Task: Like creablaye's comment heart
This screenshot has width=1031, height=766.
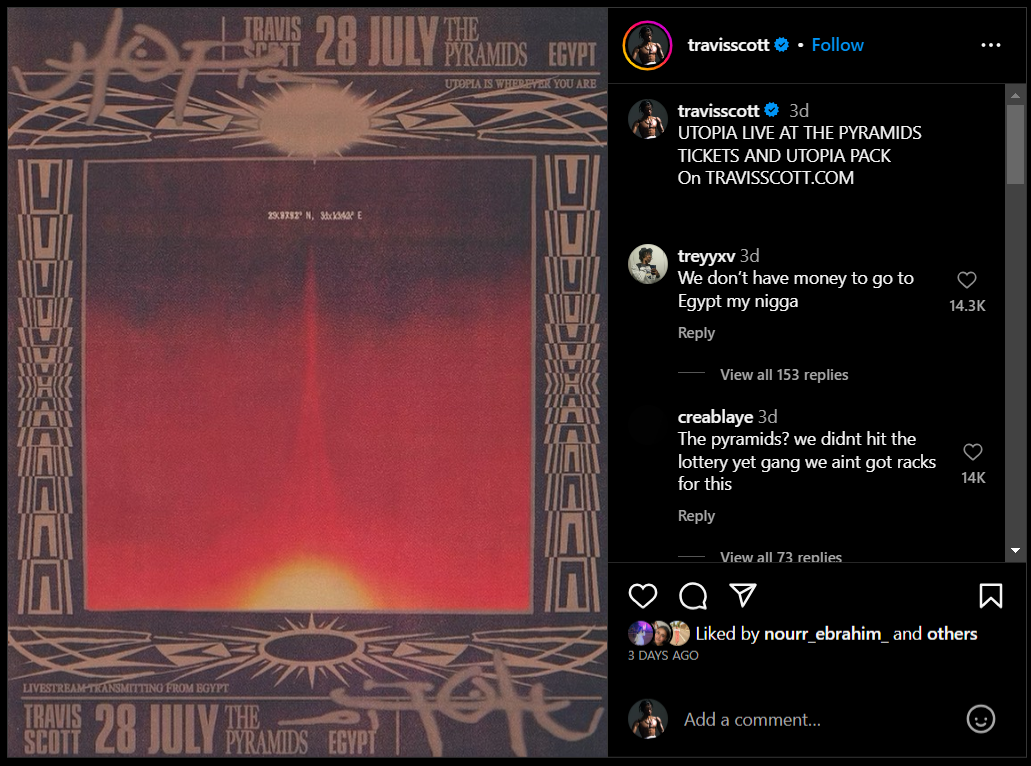Action: [972, 452]
